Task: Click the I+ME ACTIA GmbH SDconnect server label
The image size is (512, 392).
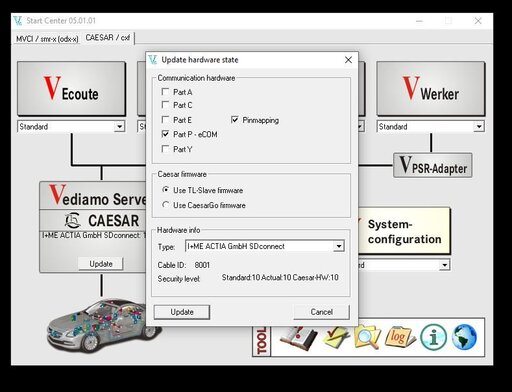Action: click(x=93, y=235)
